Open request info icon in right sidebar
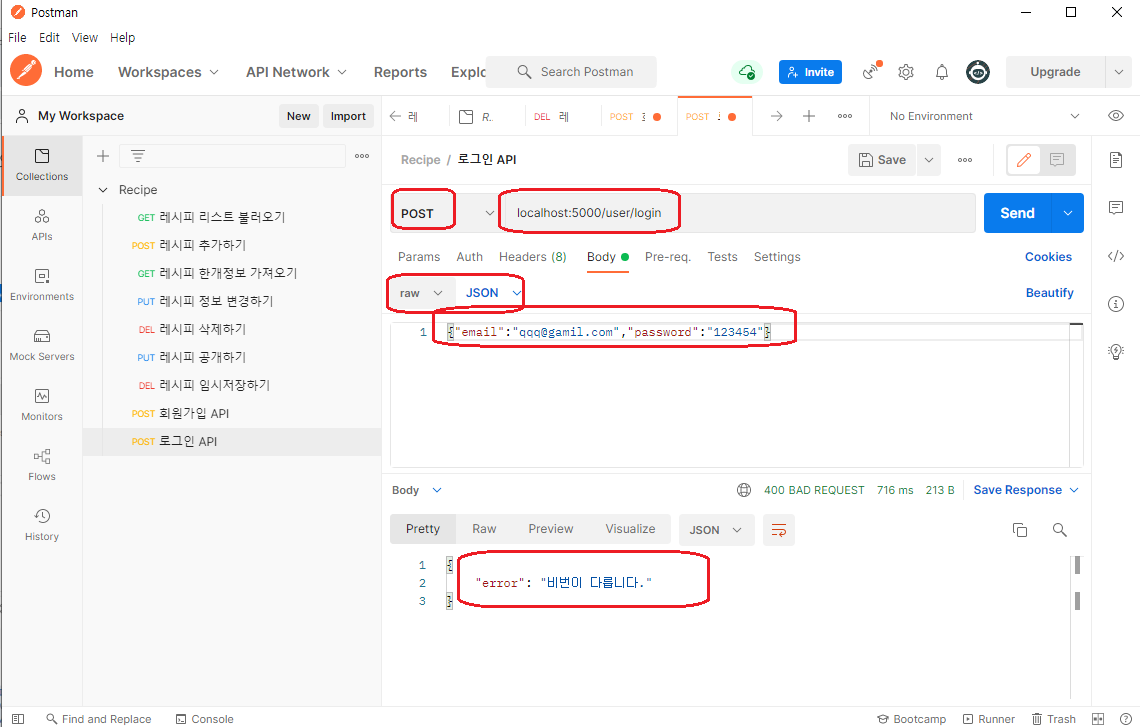The width and height of the screenshot is (1140, 727). [1116, 304]
